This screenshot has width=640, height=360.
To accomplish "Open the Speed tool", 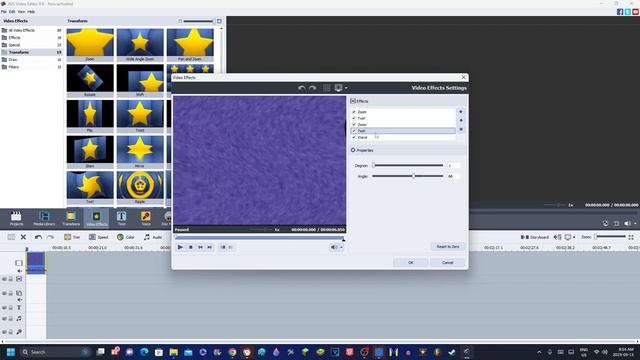I will click(x=98, y=237).
